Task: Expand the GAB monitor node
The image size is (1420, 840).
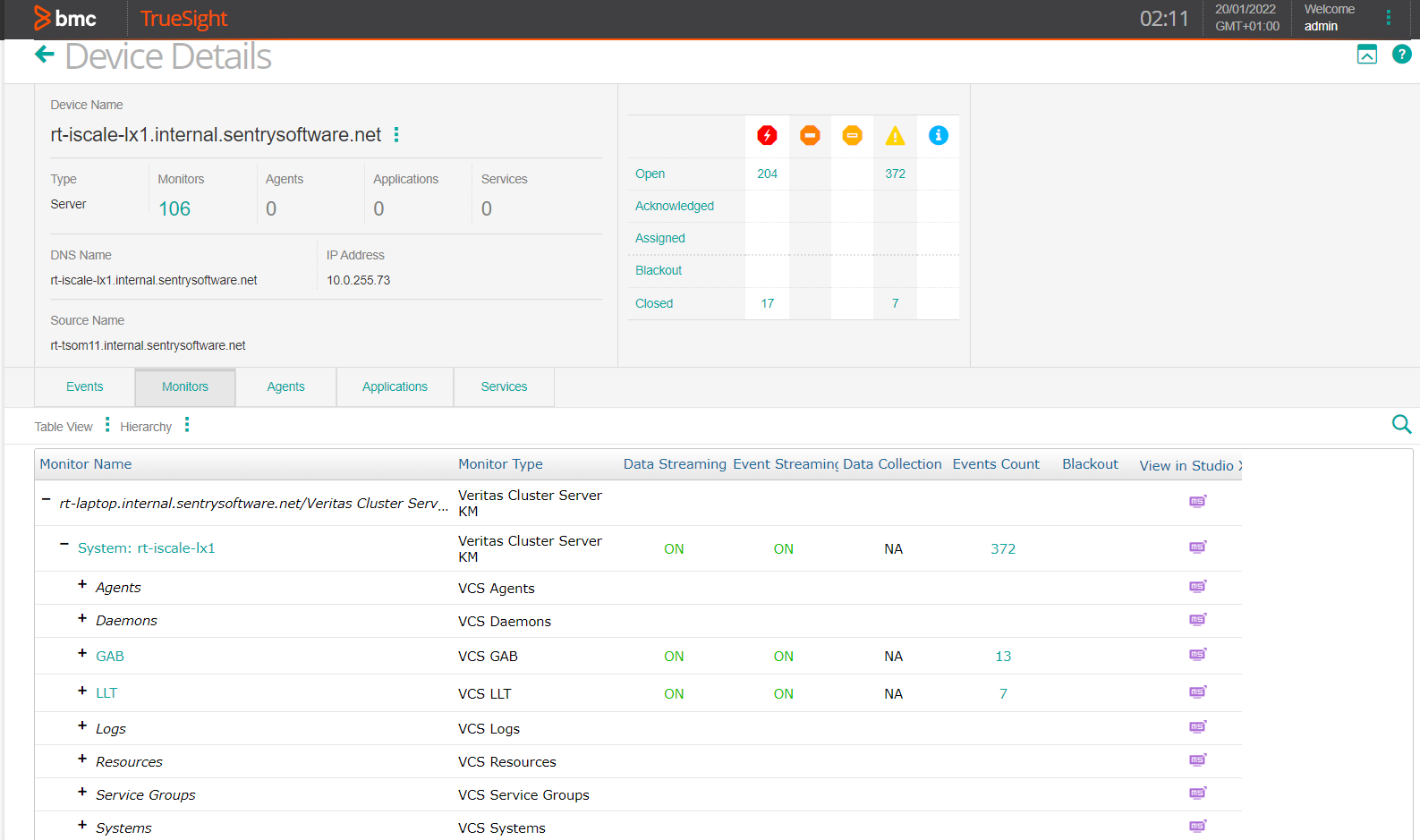Action: (x=82, y=653)
